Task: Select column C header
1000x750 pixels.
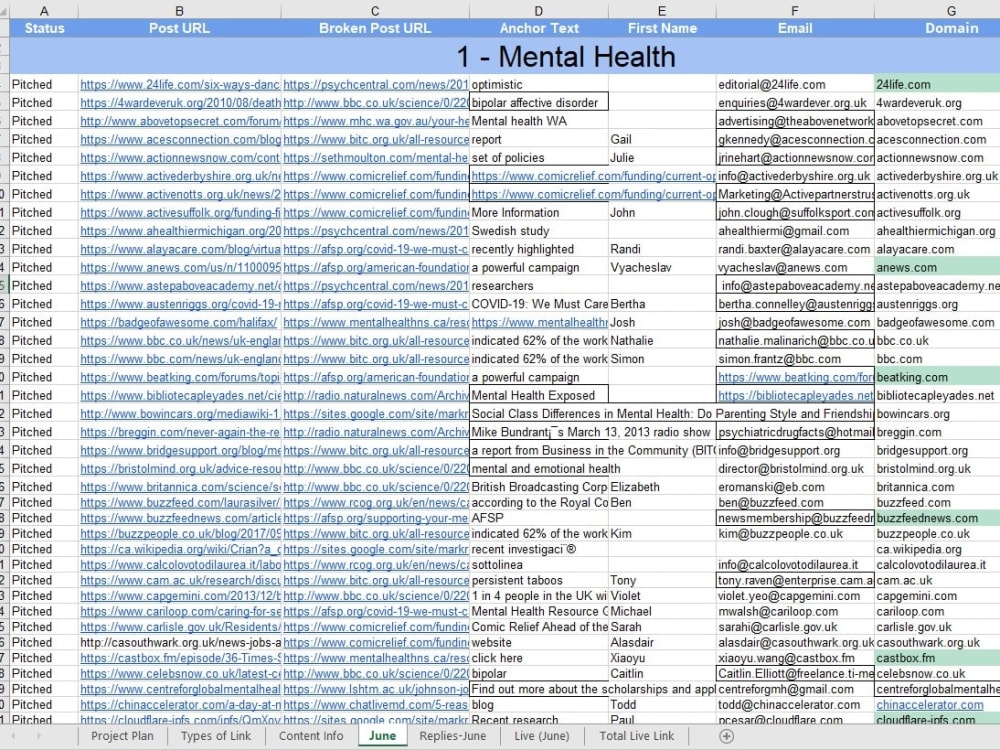Action: pyautogui.click(x=375, y=10)
